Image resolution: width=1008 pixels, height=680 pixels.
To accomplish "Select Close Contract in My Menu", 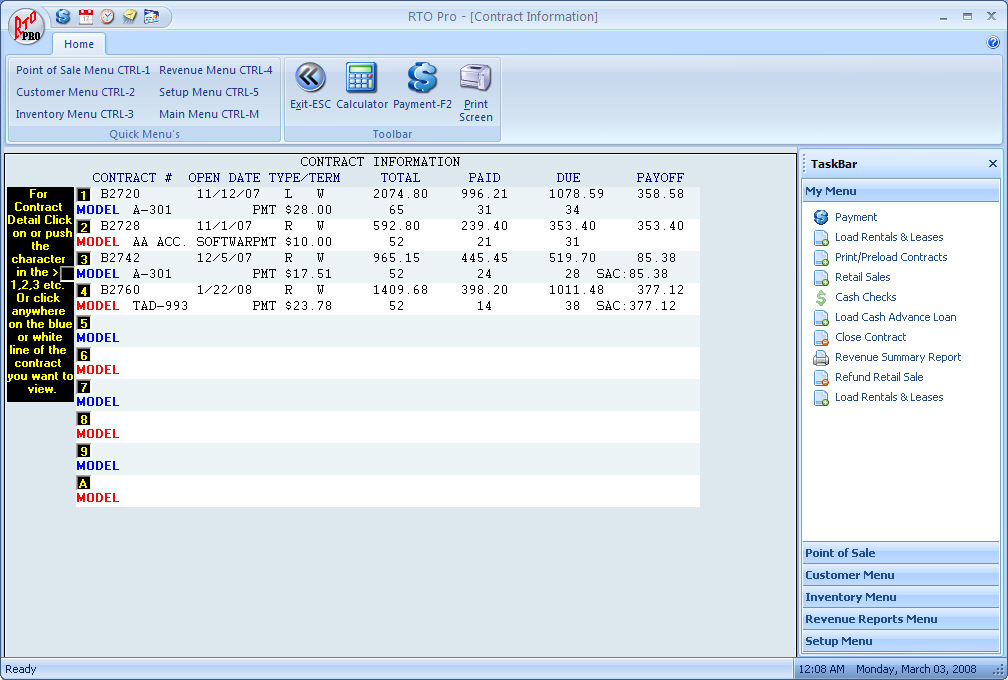I will click(870, 337).
